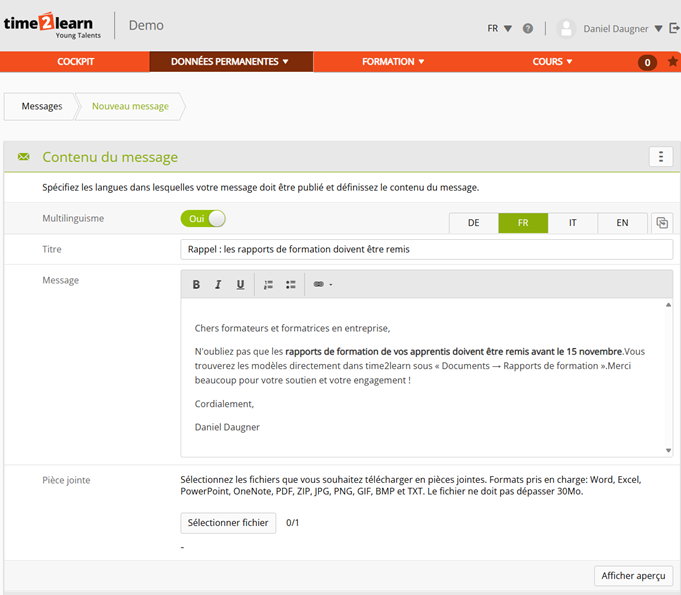The image size is (681, 595).
Task: Click the copy languages icon
Action: click(x=662, y=223)
